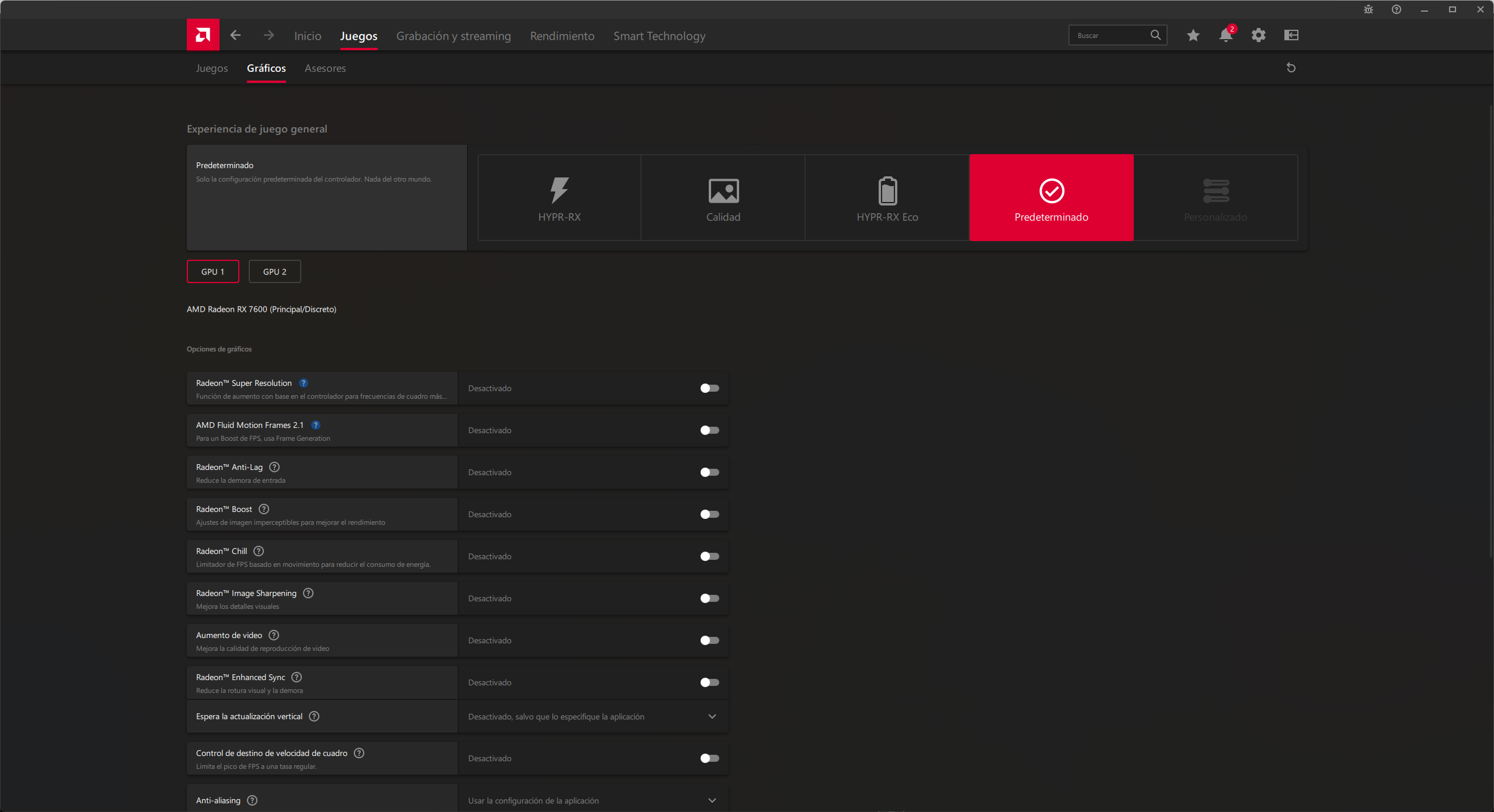Image resolution: width=1494 pixels, height=812 pixels.
Task: Select the Gráficos sub-tab
Action: [266, 68]
